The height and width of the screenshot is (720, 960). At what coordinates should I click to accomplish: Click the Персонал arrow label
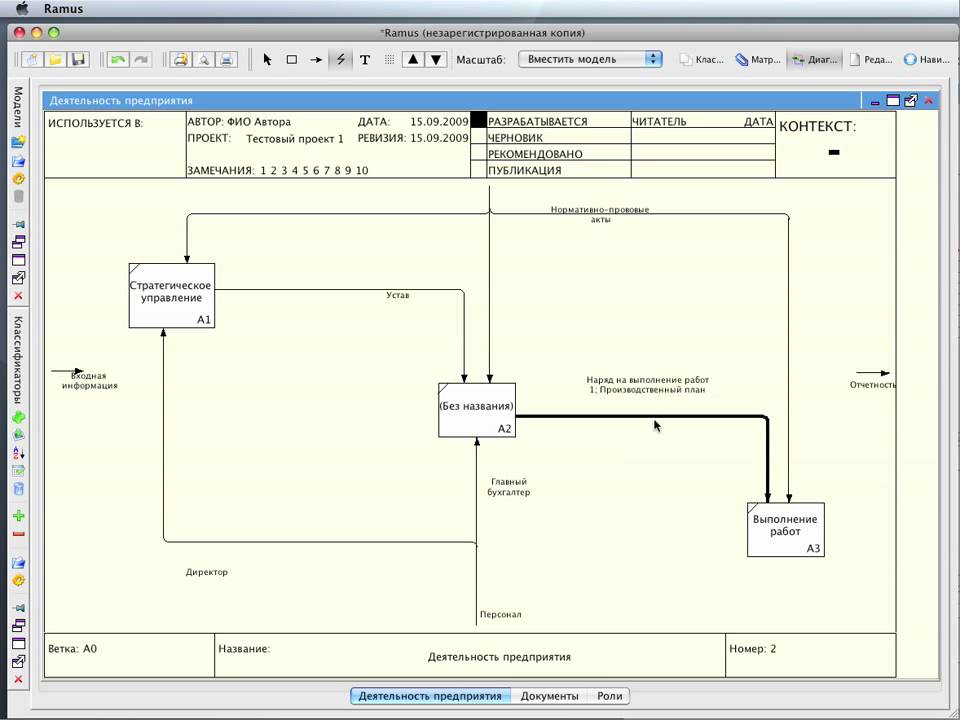(x=501, y=614)
